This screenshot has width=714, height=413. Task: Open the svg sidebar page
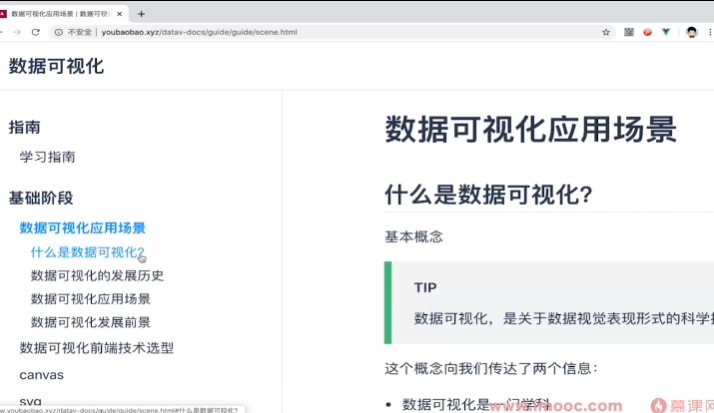(31, 401)
